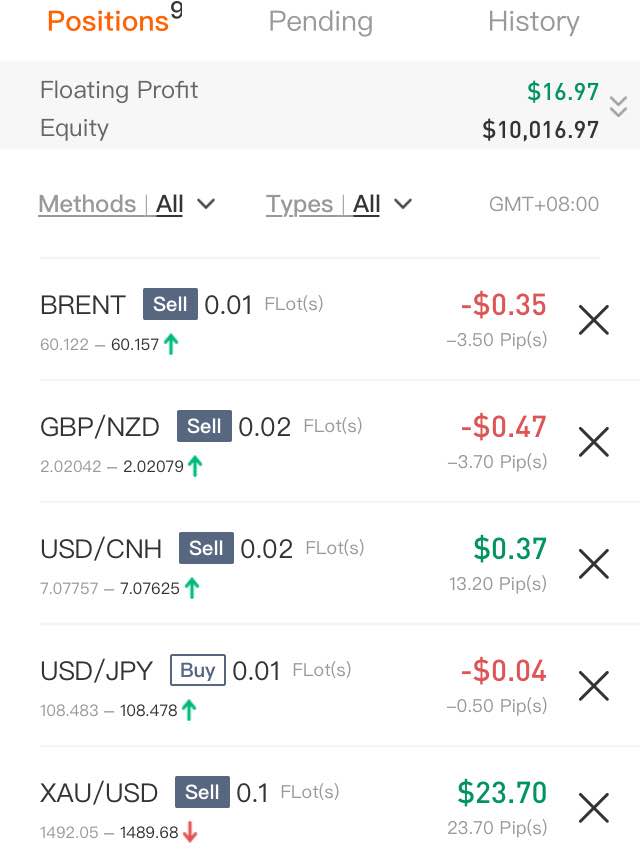Screen dimensions: 640x857
Task: Click the Sell badge on BRENT
Action: click(x=170, y=304)
